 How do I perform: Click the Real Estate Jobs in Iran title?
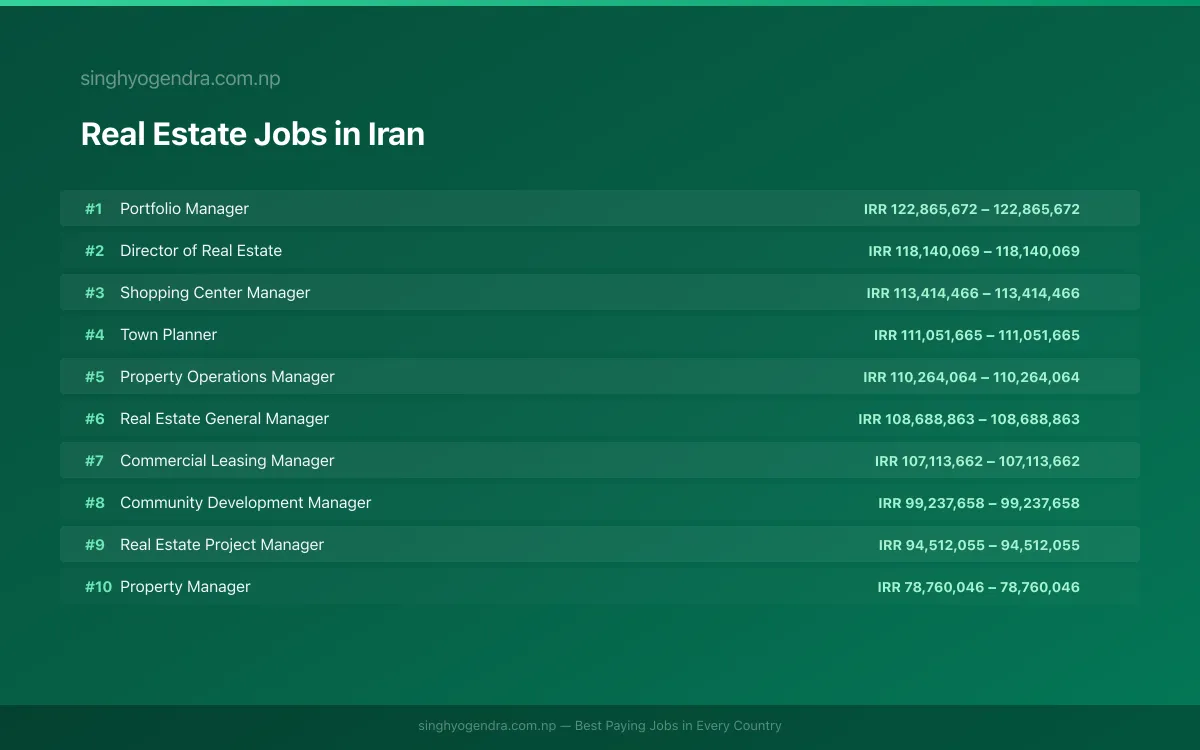pyautogui.click(x=252, y=134)
